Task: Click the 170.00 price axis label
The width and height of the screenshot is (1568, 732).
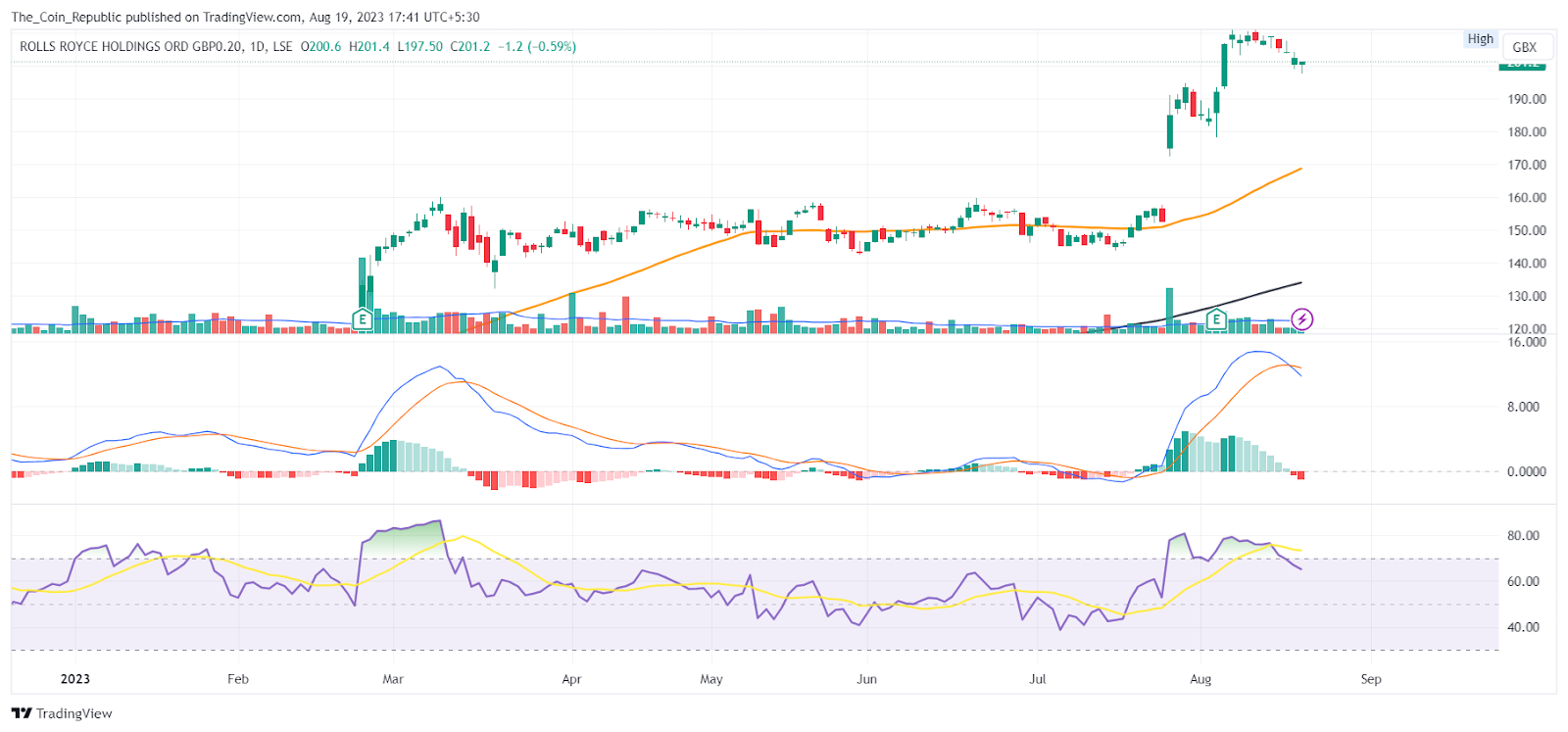Action: pos(1527,165)
